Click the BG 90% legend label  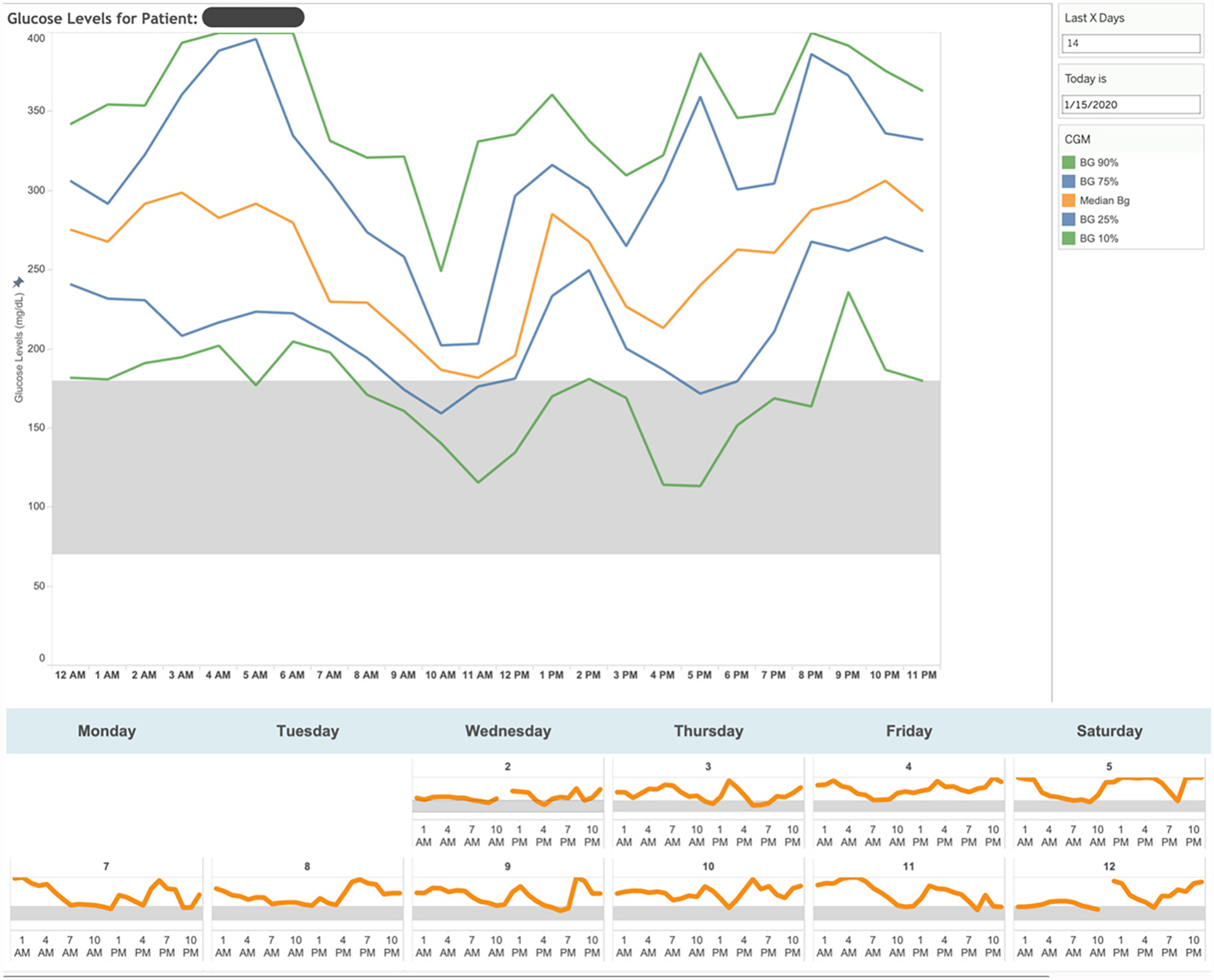click(x=1099, y=163)
